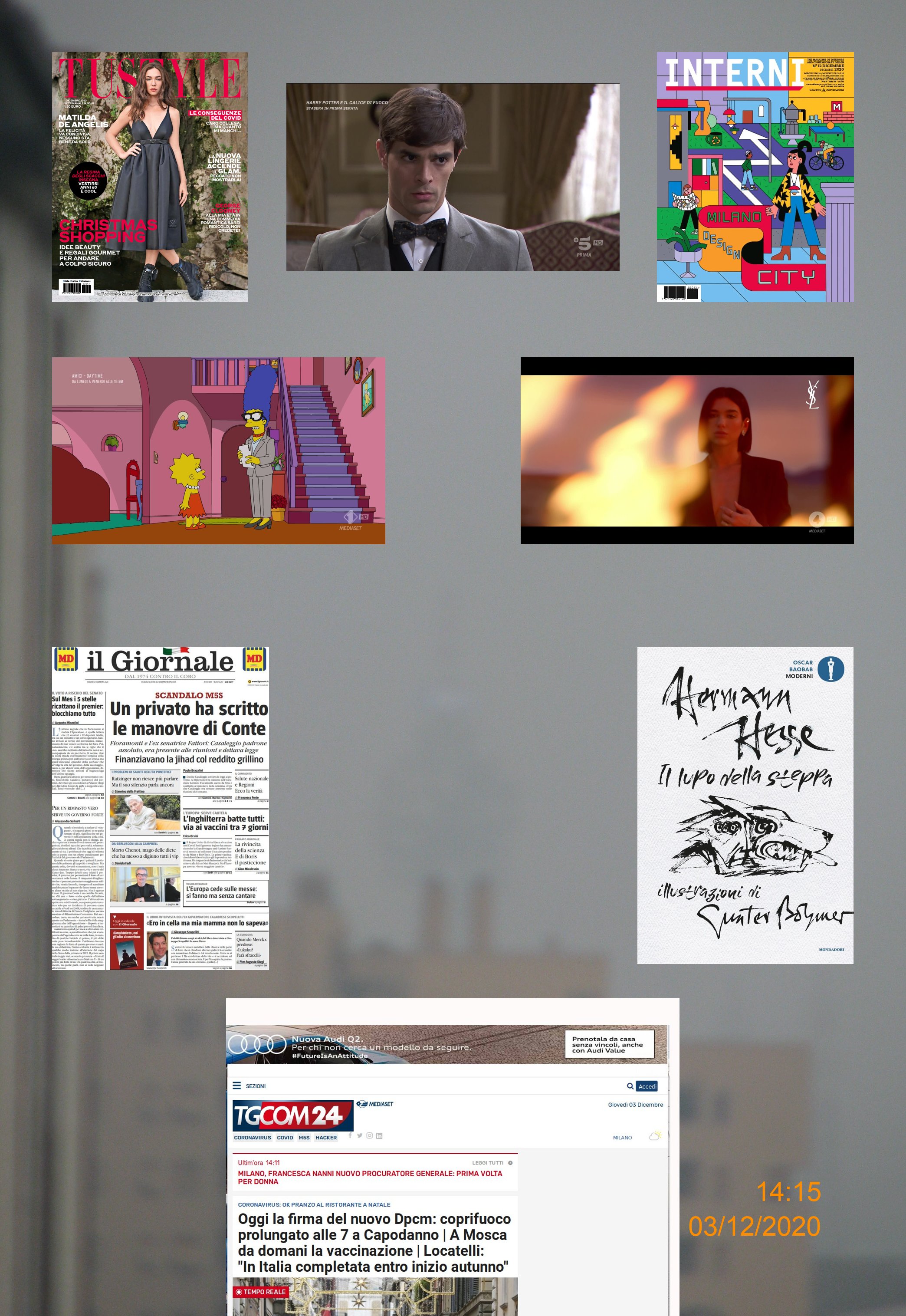Open the TGCOM24 Facebook icon
Viewport: 906px width, 1316px height.
[x=350, y=1135]
